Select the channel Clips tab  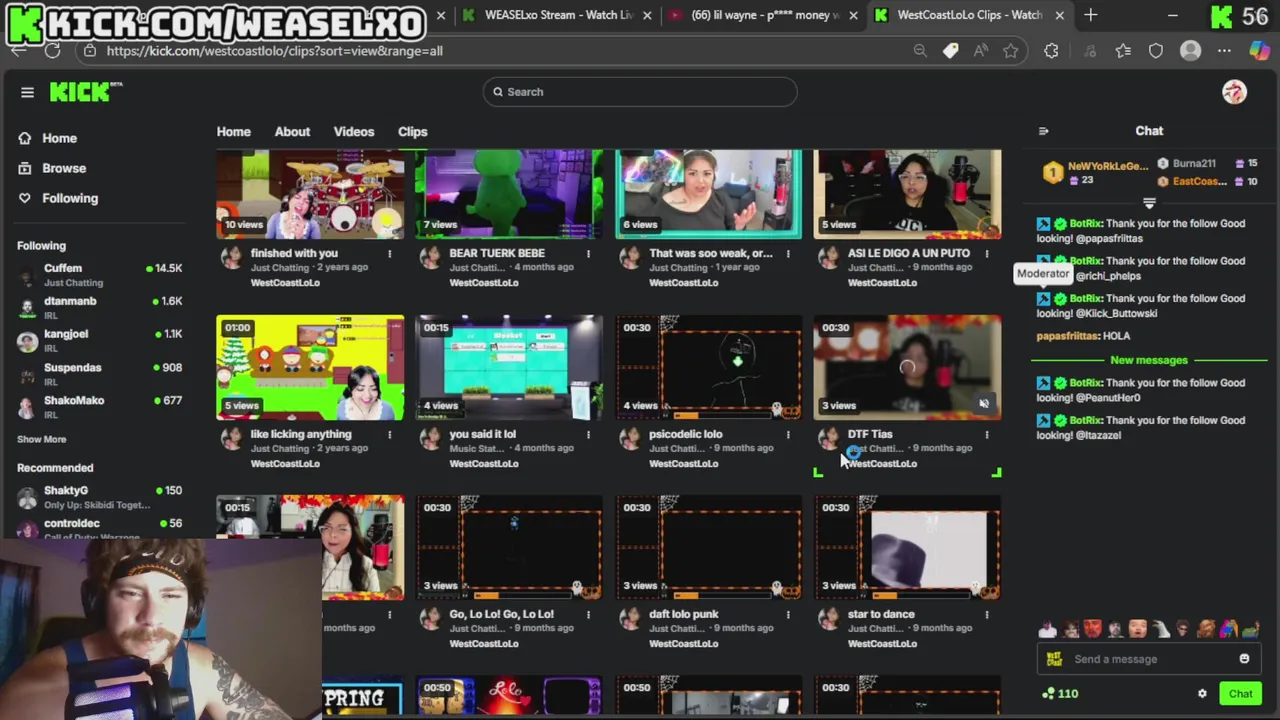tap(412, 132)
